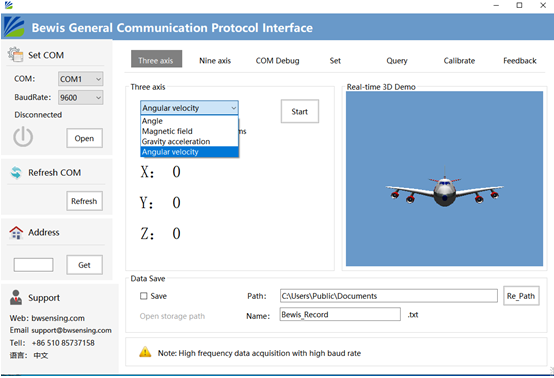Open the COM Debug tab

(x=277, y=60)
